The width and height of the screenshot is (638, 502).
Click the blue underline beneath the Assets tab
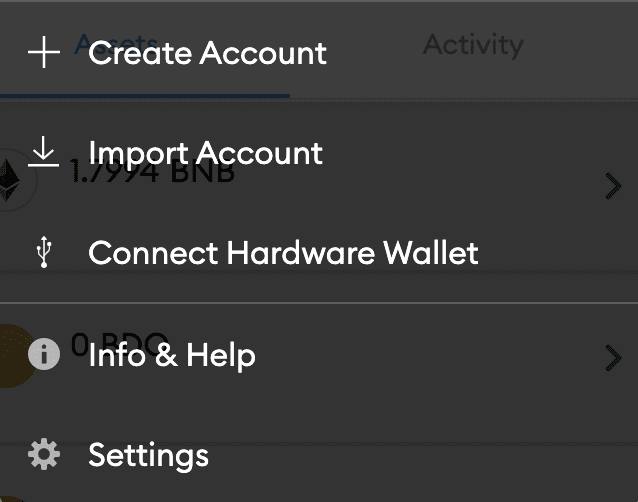[145, 96]
